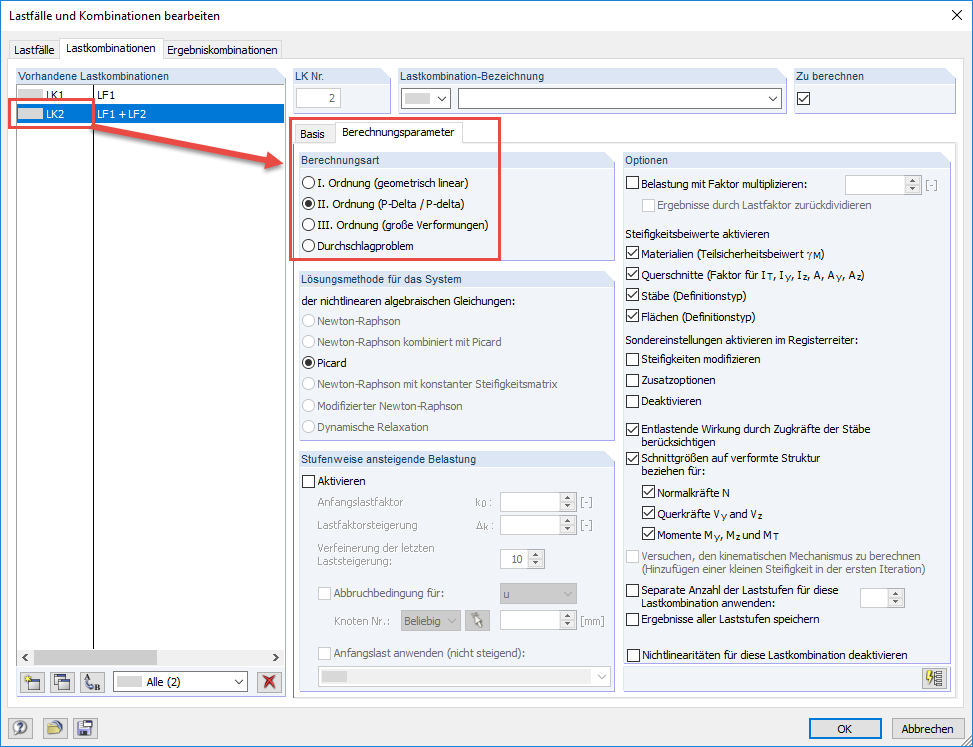Check Ergebnisse aller Laststufen speichern
Image resolution: width=973 pixels, height=747 pixels.
632,619
